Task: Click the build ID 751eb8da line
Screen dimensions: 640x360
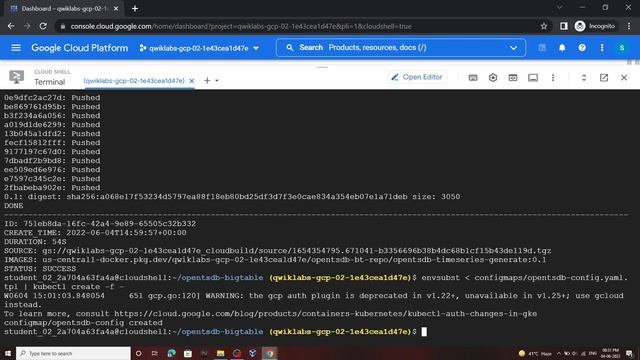Action: click(100, 224)
